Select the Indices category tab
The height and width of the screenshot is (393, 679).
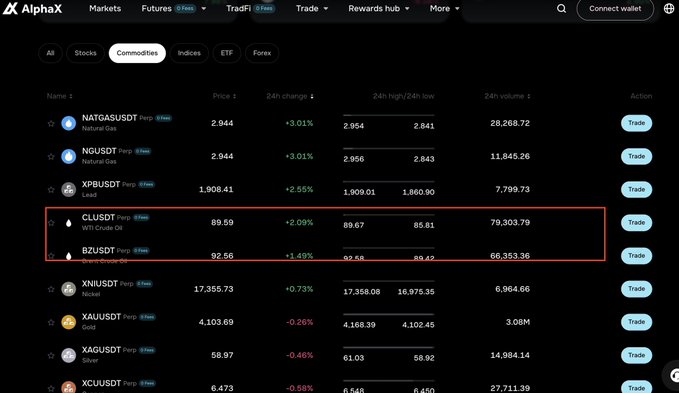click(x=189, y=53)
